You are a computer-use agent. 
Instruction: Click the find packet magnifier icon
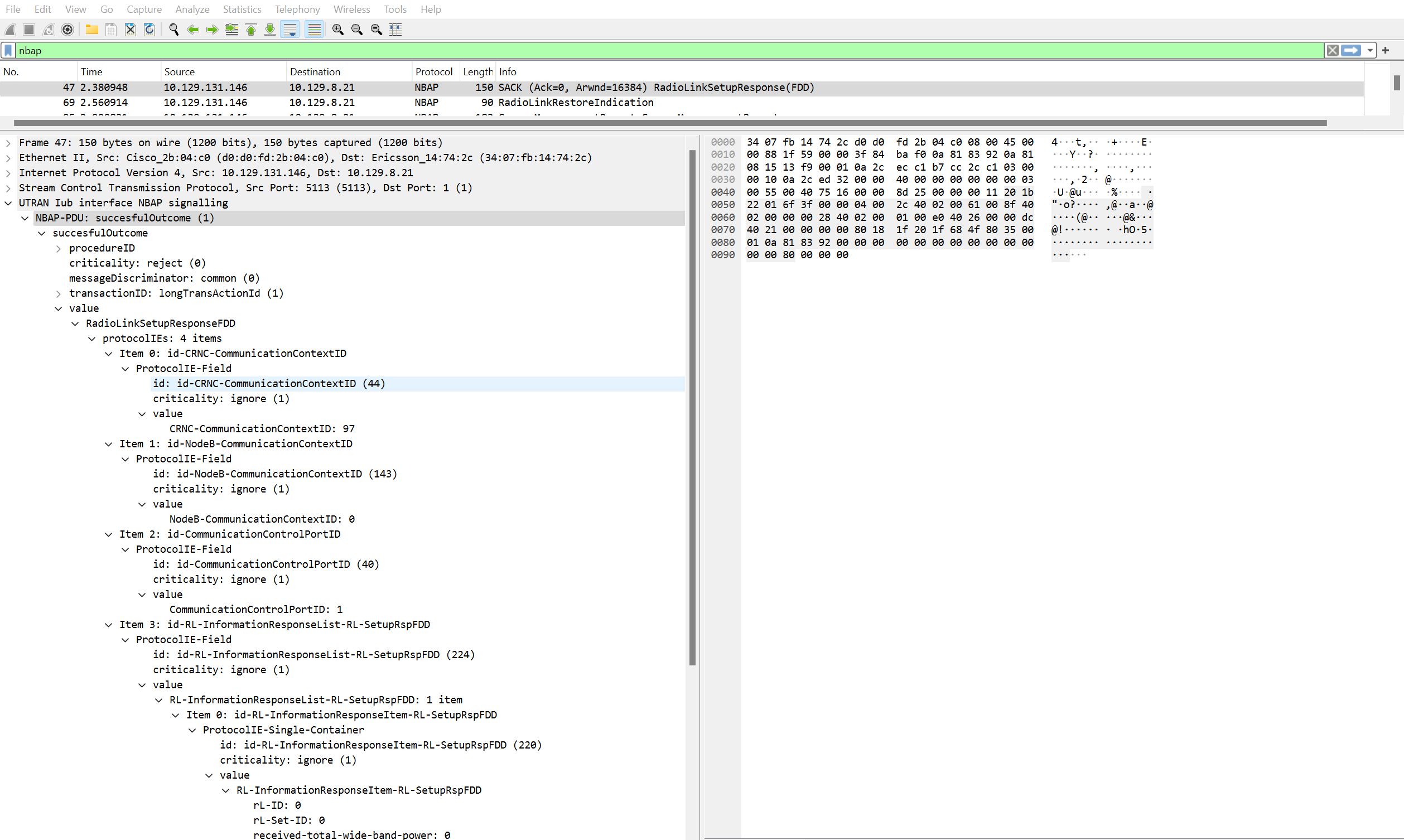point(173,30)
